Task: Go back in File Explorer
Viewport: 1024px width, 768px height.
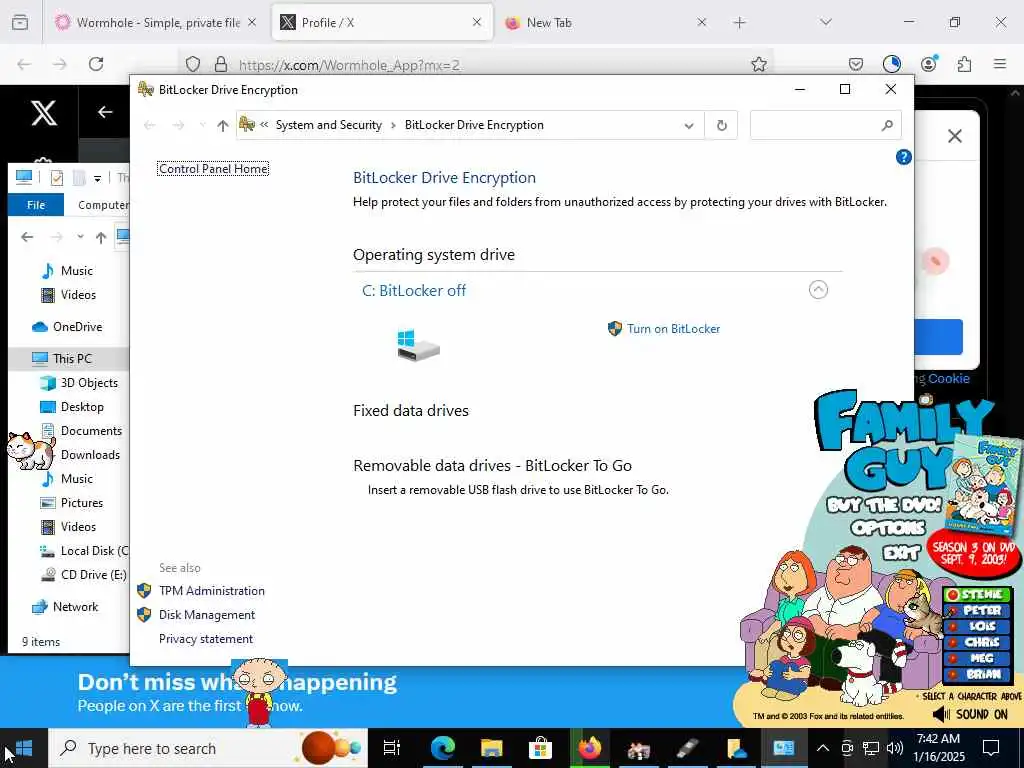Action: tap(27, 237)
